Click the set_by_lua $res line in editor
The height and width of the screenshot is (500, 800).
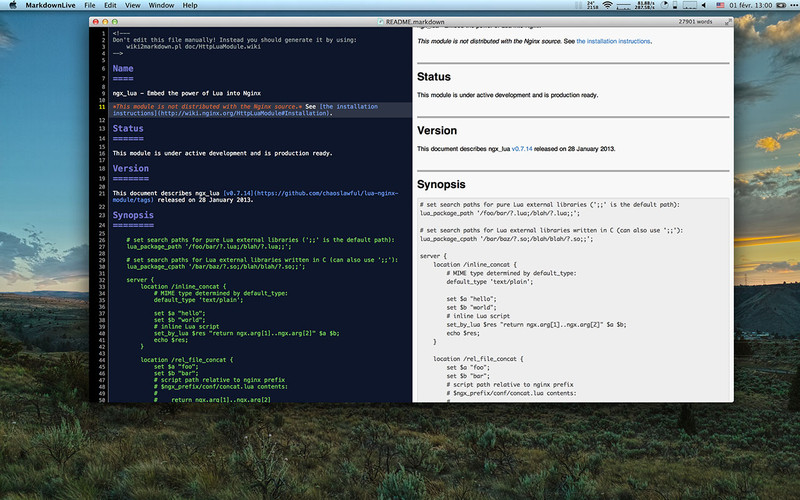click(x=246, y=333)
